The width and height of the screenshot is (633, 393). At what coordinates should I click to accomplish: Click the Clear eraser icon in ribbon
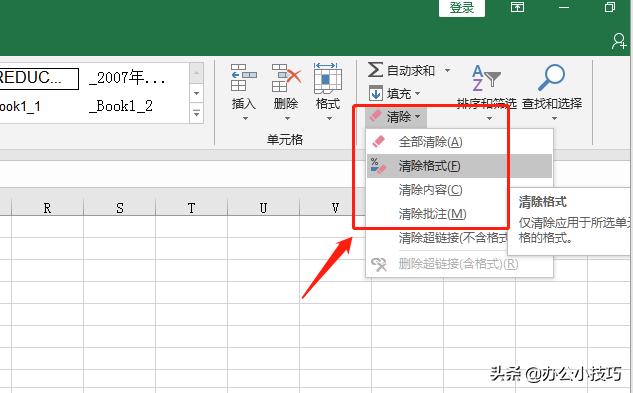click(x=376, y=116)
